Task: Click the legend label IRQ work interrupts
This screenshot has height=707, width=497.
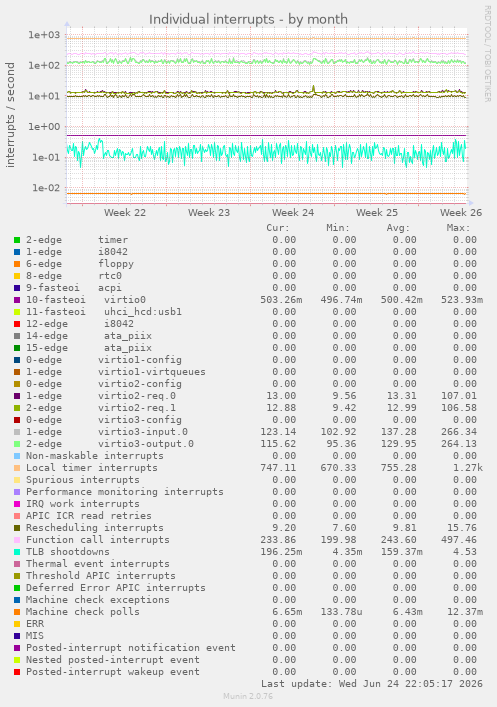Action: (x=83, y=504)
